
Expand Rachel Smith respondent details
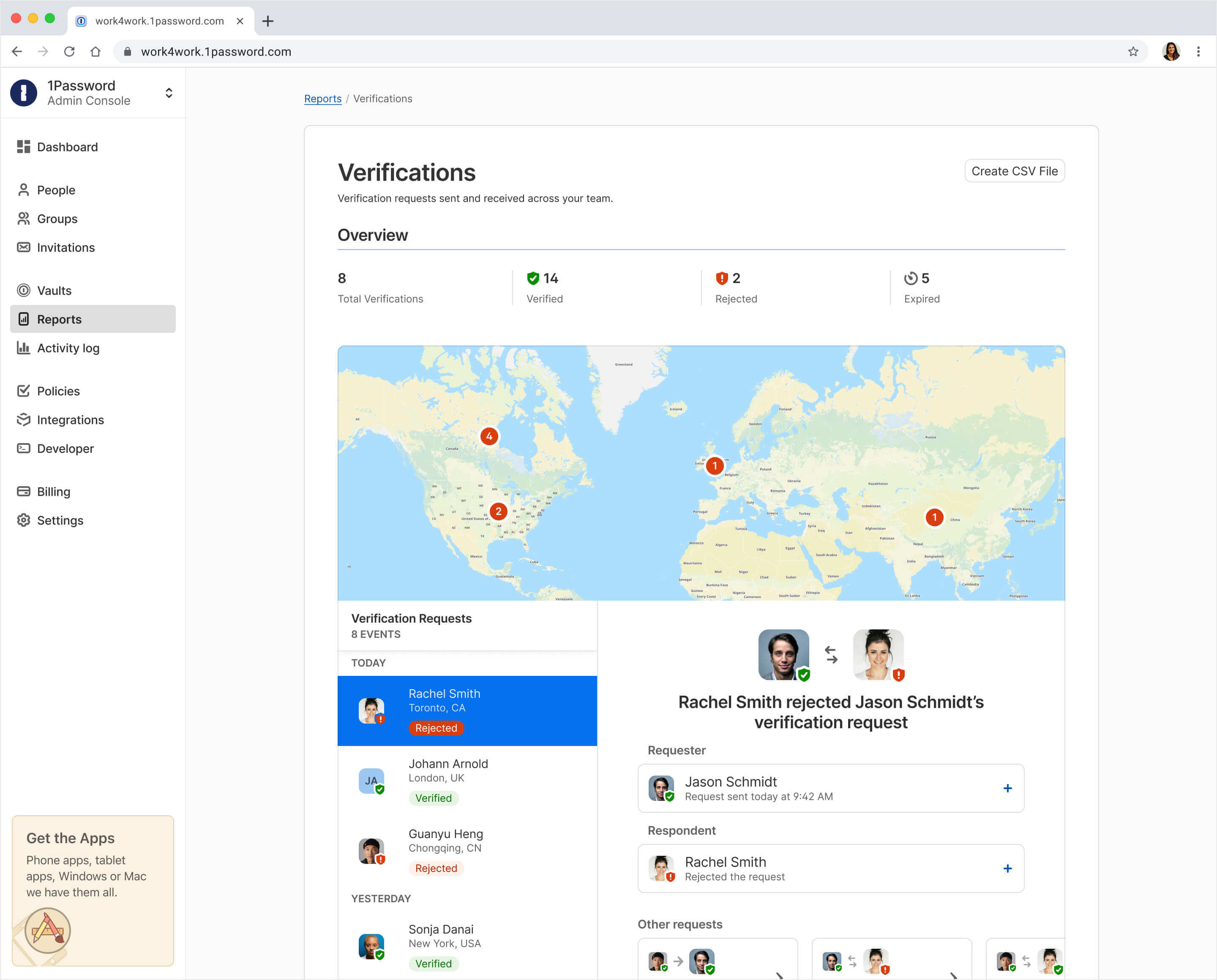(1007, 868)
